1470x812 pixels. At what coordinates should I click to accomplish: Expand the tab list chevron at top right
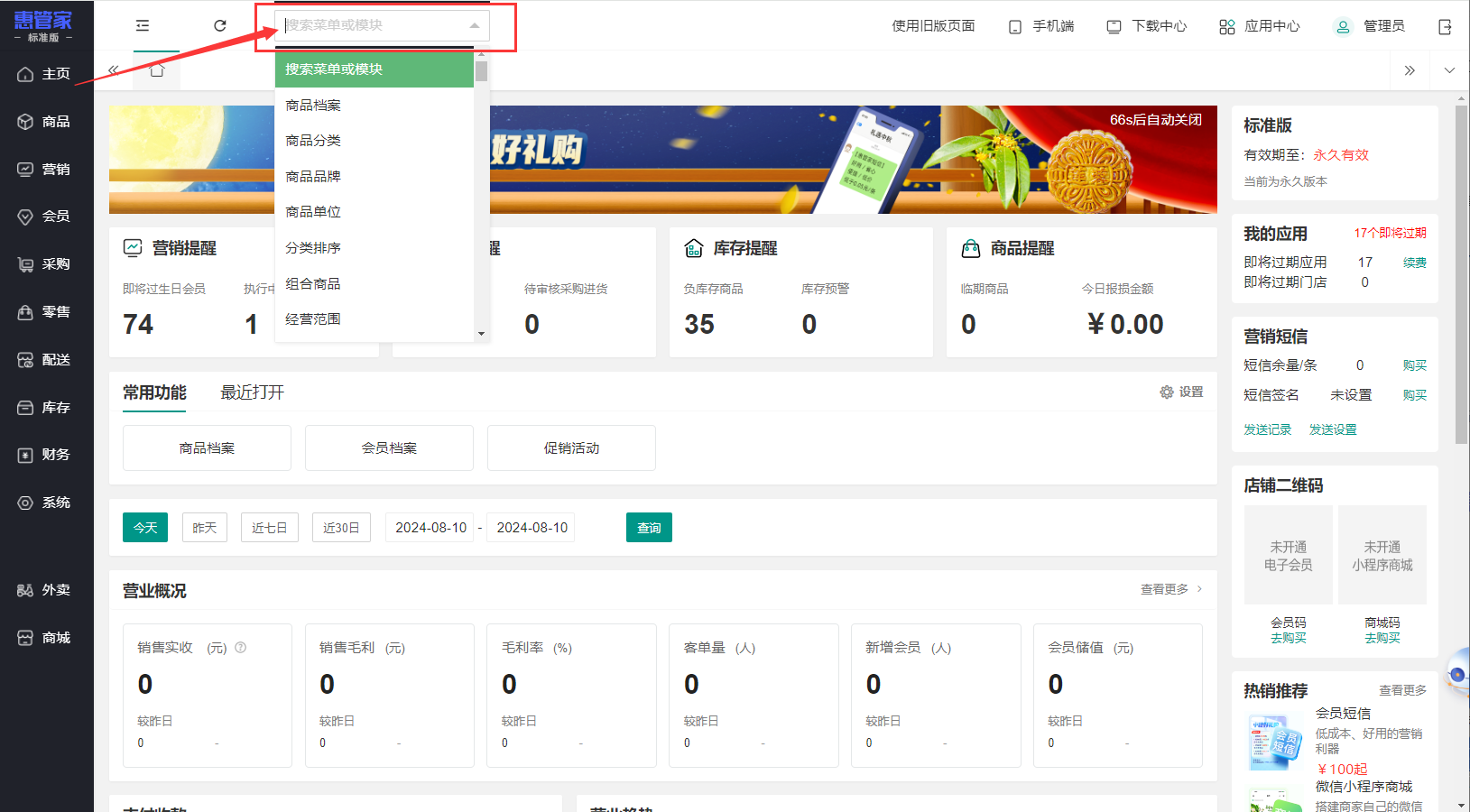[1449, 70]
